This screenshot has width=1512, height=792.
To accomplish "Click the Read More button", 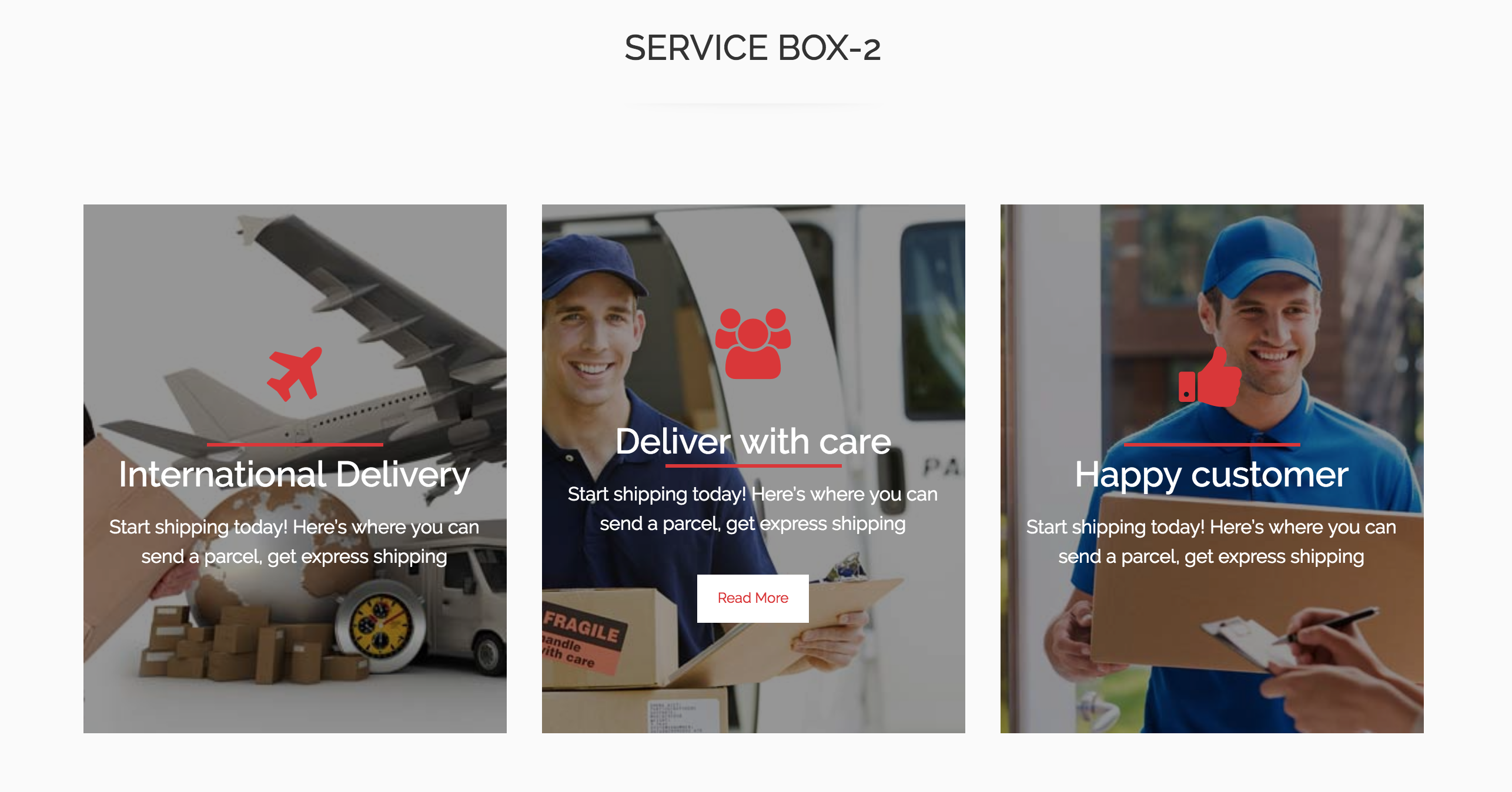I will coord(753,598).
